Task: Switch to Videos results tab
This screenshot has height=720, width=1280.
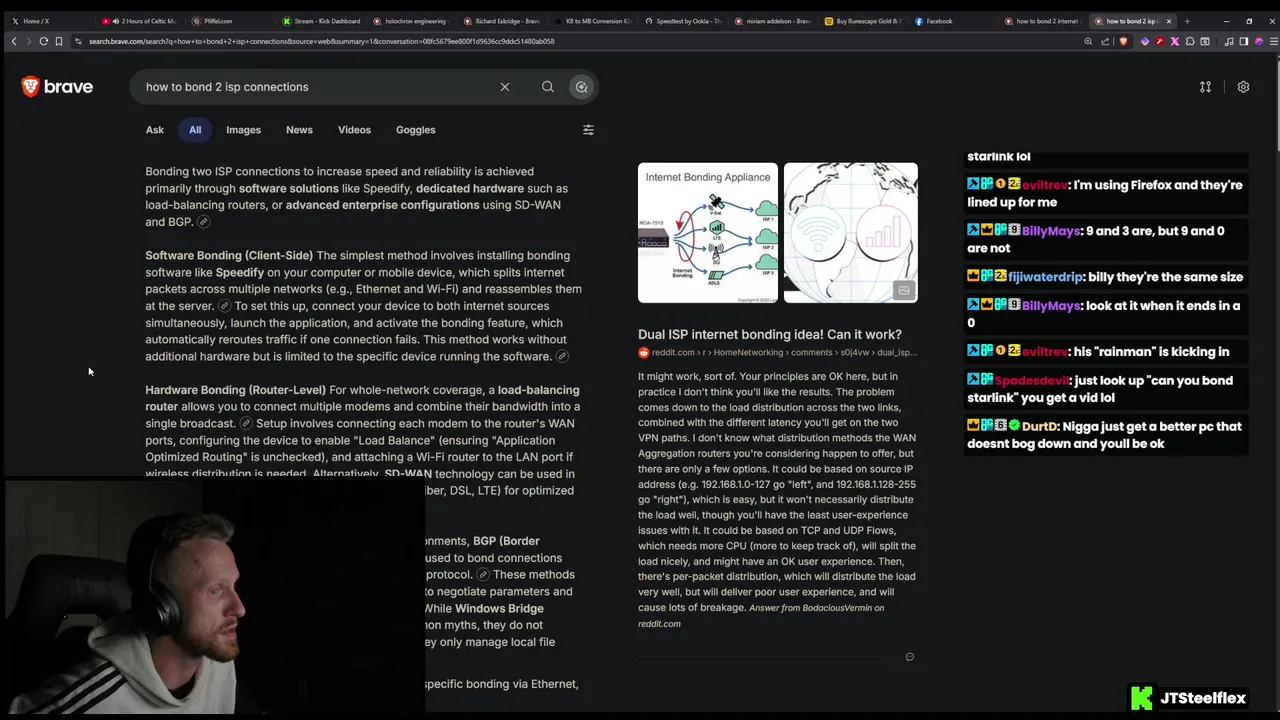Action: tap(354, 130)
